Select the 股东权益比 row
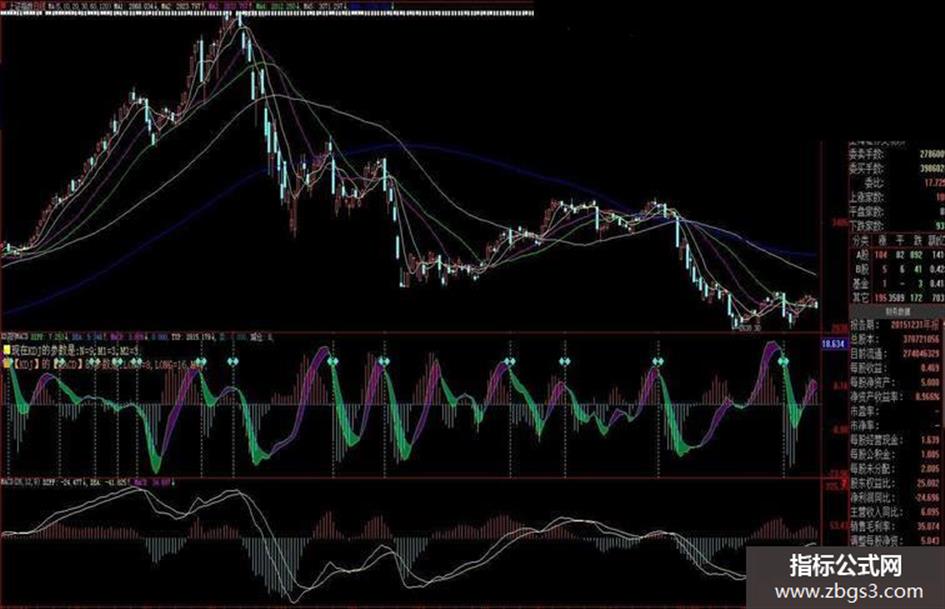The width and height of the screenshot is (945, 609). tap(895, 483)
